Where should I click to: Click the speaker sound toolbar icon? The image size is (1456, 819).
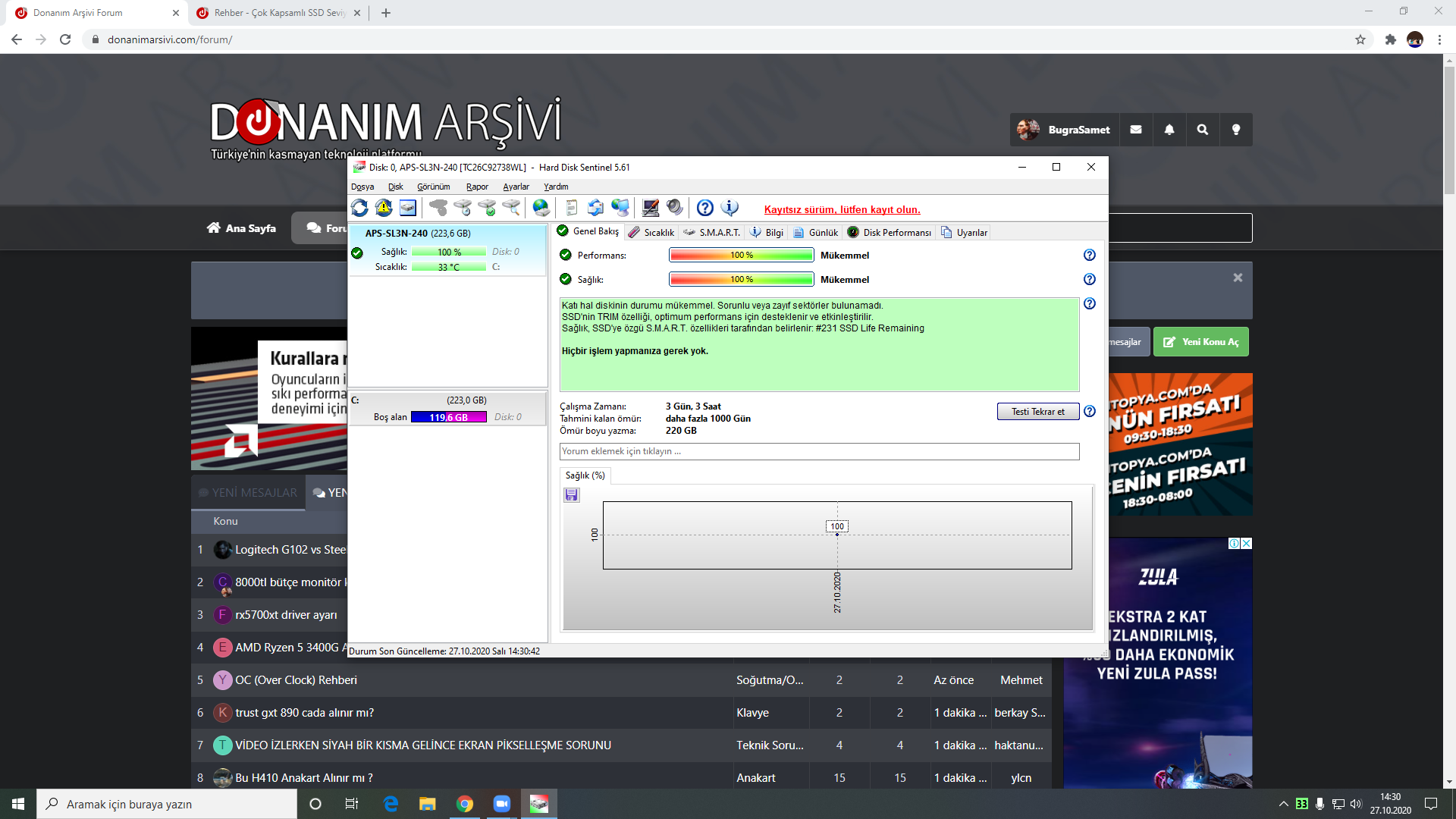[675, 208]
